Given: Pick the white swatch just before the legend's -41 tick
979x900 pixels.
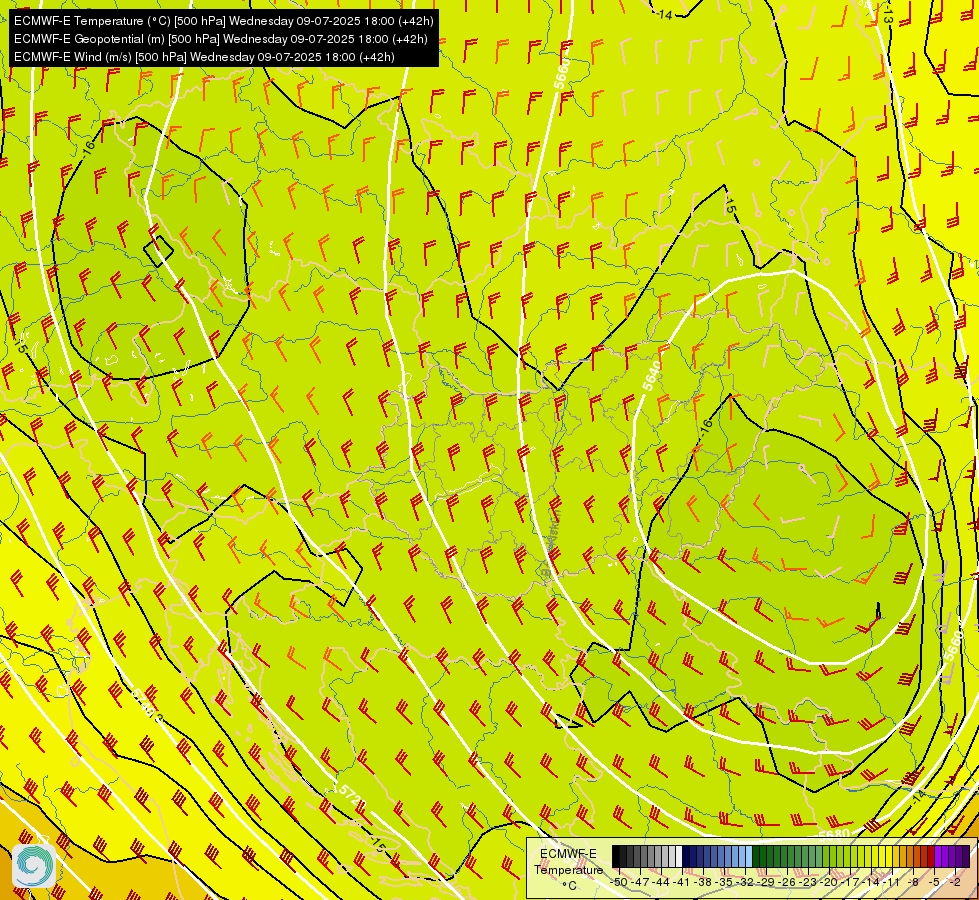Looking at the screenshot, I should (679, 856).
